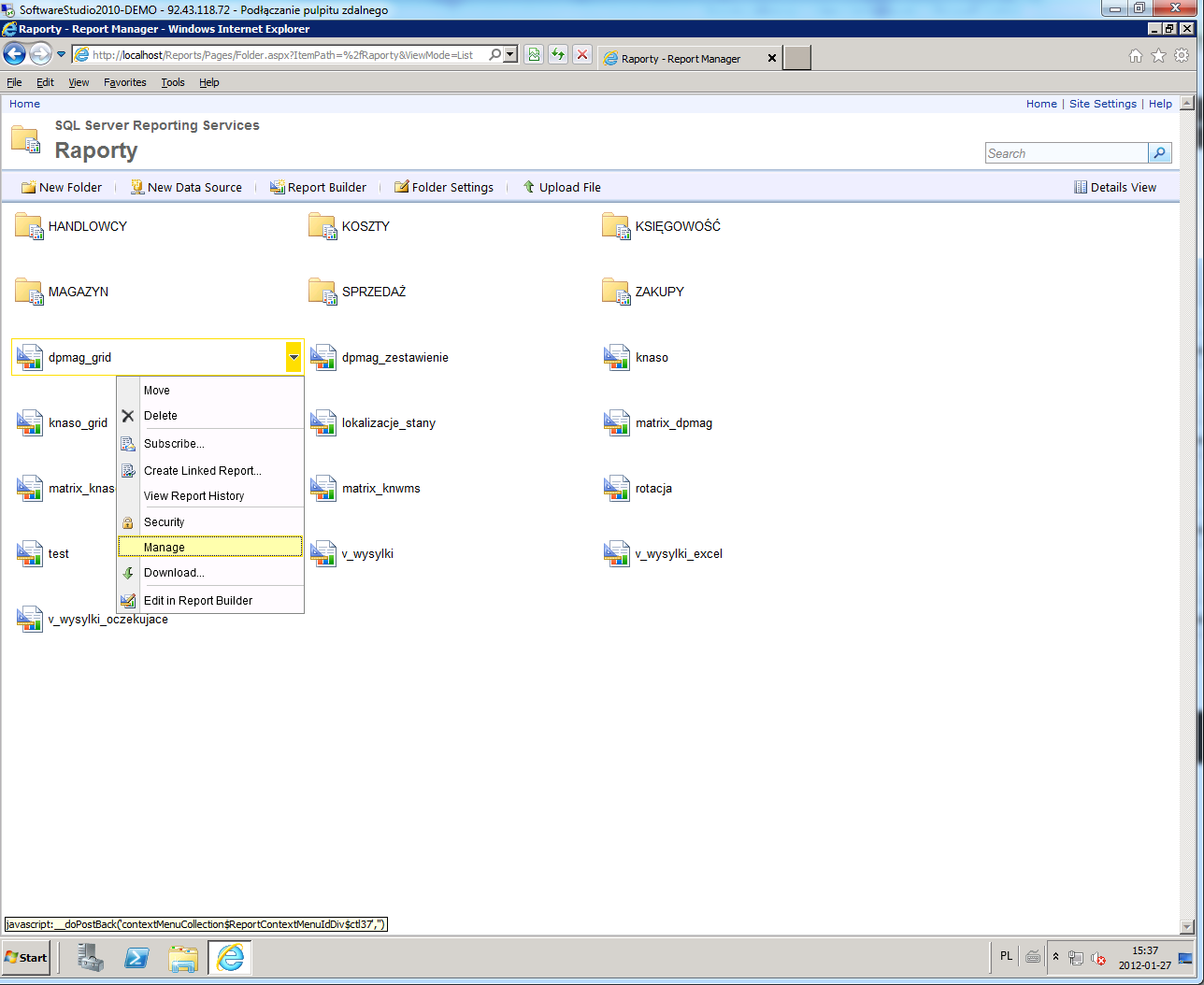
Task: Open the KOSZTY folder icon
Action: pos(322,227)
